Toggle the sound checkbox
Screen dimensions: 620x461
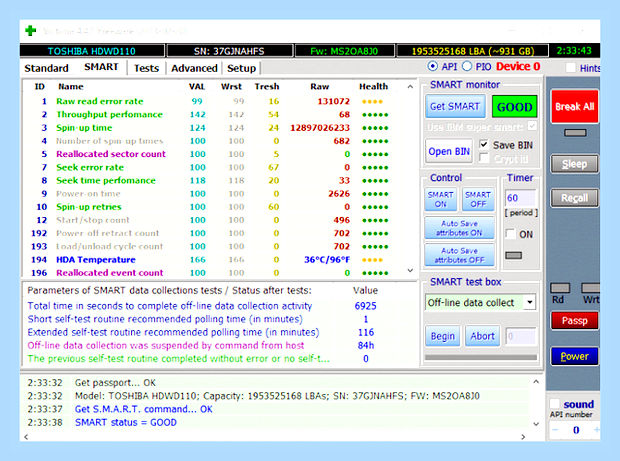point(555,404)
